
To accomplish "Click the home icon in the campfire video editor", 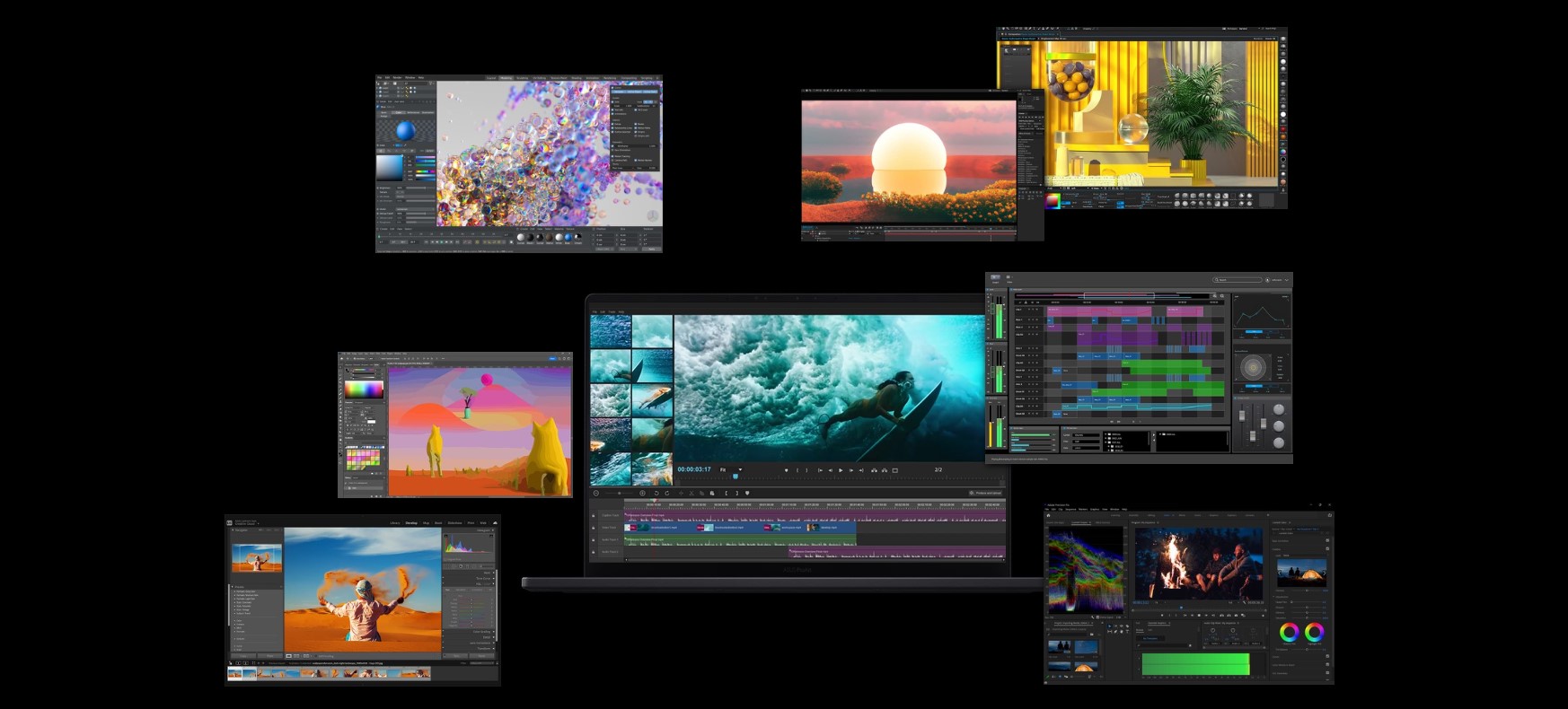I will tap(1048, 515).
